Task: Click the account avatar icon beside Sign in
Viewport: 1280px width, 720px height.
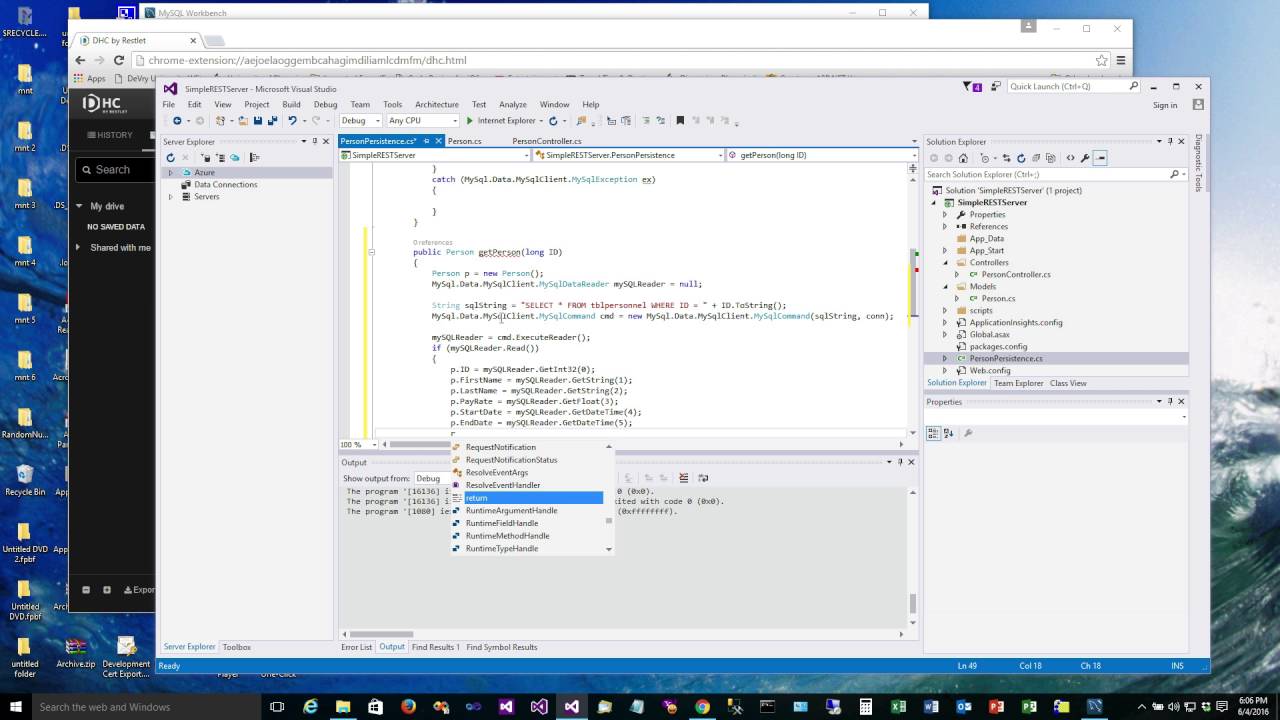Action: point(1198,105)
